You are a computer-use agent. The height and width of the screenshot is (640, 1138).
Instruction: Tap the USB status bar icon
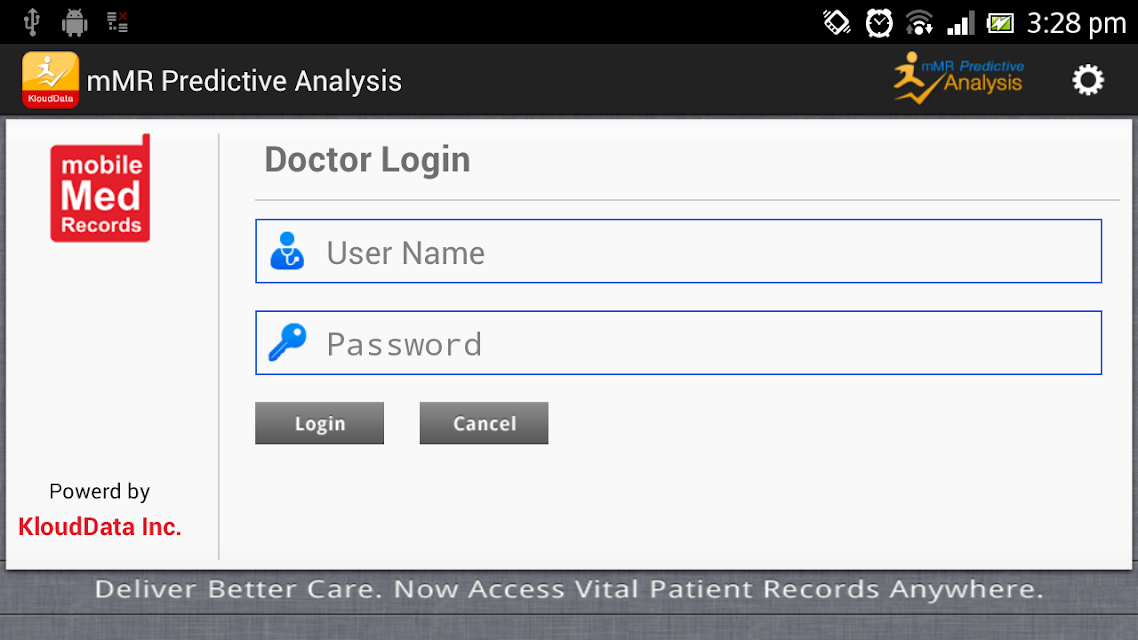[31, 22]
